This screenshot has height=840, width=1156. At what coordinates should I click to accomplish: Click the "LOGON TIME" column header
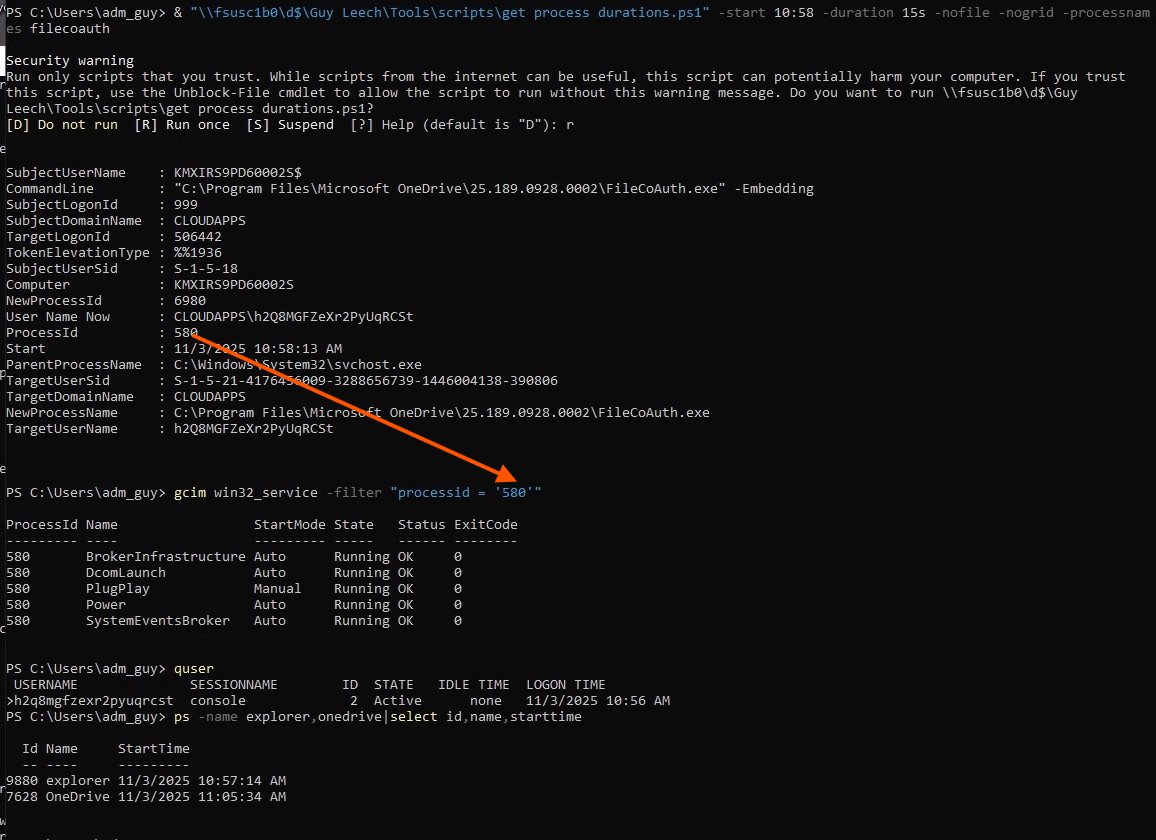tap(565, 684)
